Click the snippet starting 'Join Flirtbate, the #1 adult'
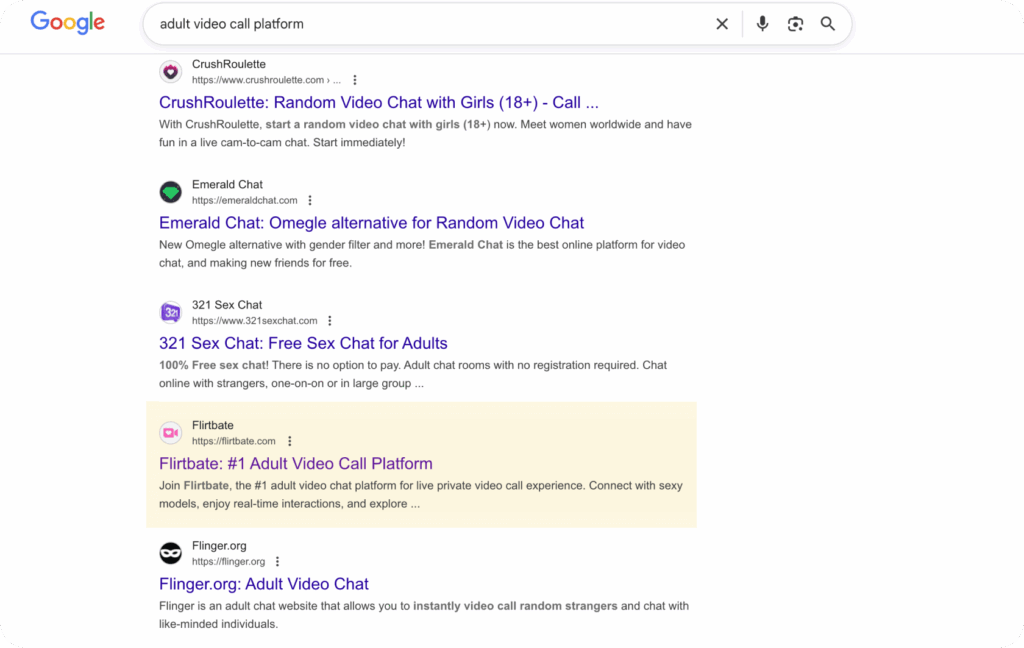Screen dimensions: 1024x648 pyautogui.click(x=421, y=494)
